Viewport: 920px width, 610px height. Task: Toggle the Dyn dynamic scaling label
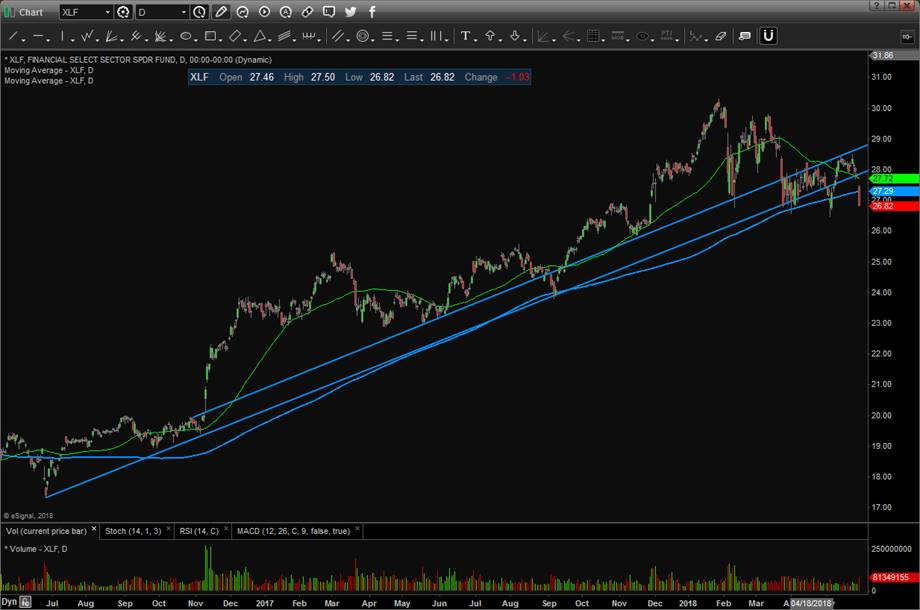(9, 602)
